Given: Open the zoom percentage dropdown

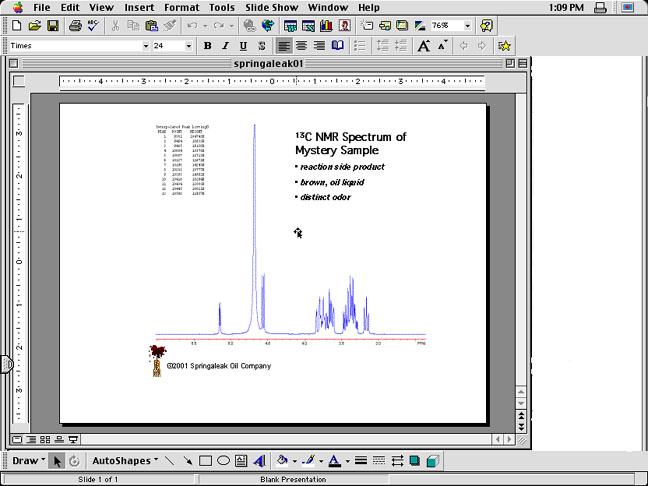Looking at the screenshot, I should point(467,25).
